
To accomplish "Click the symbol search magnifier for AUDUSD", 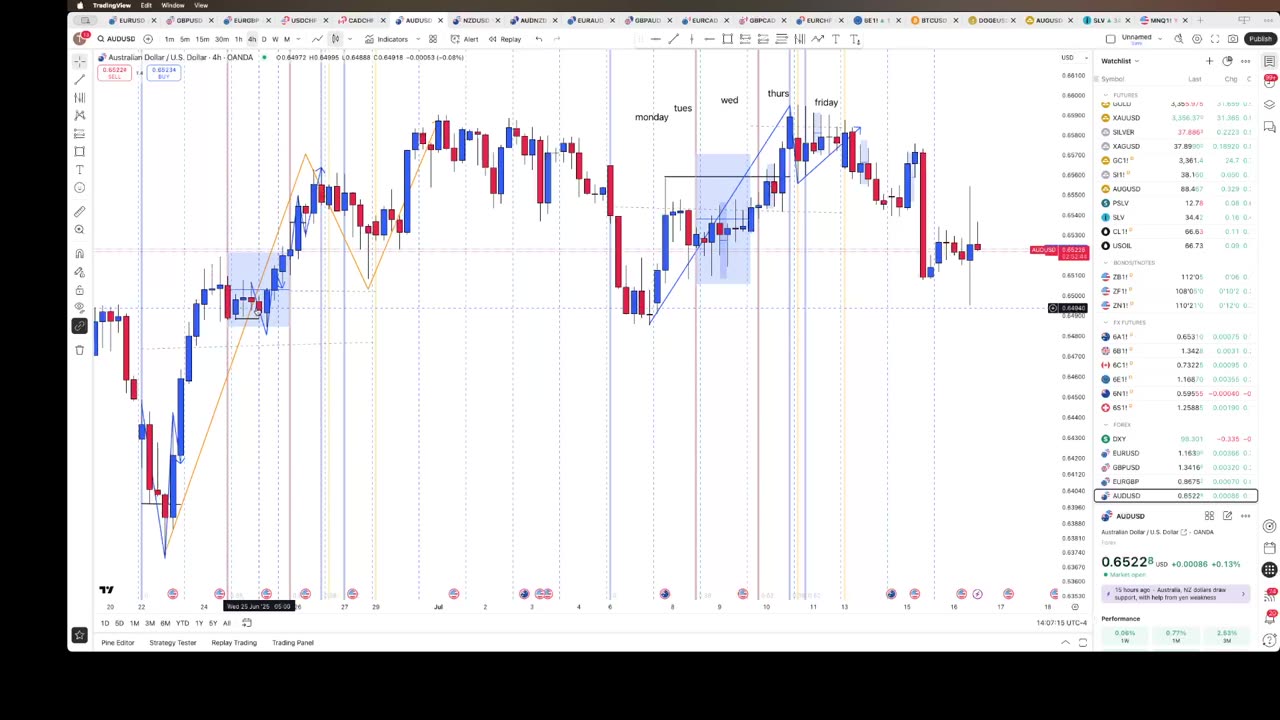I will coord(101,39).
